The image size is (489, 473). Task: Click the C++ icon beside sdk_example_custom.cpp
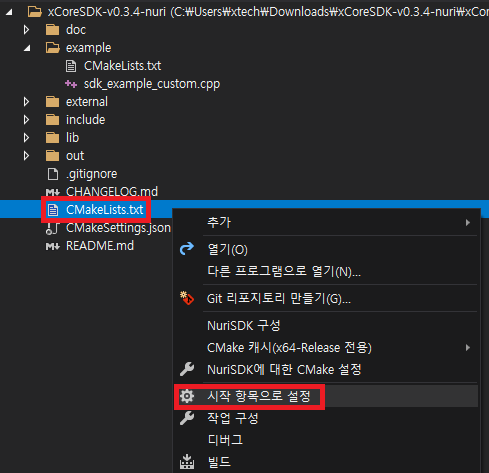click(x=71, y=84)
